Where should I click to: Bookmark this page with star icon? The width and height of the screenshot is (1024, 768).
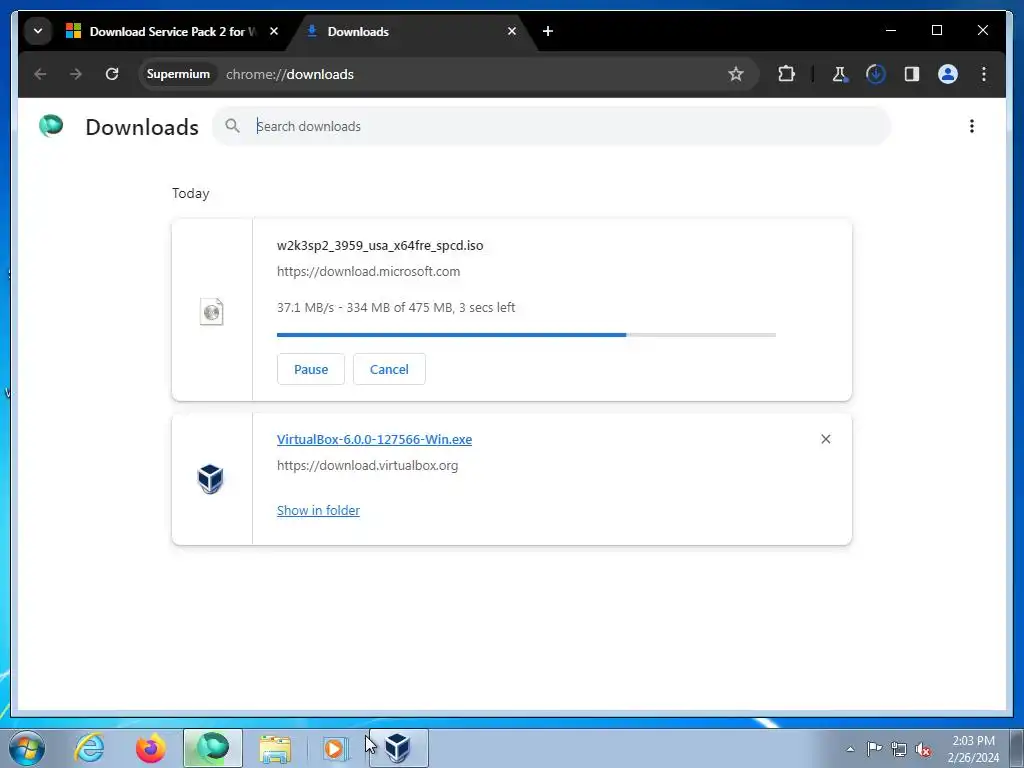tap(736, 74)
